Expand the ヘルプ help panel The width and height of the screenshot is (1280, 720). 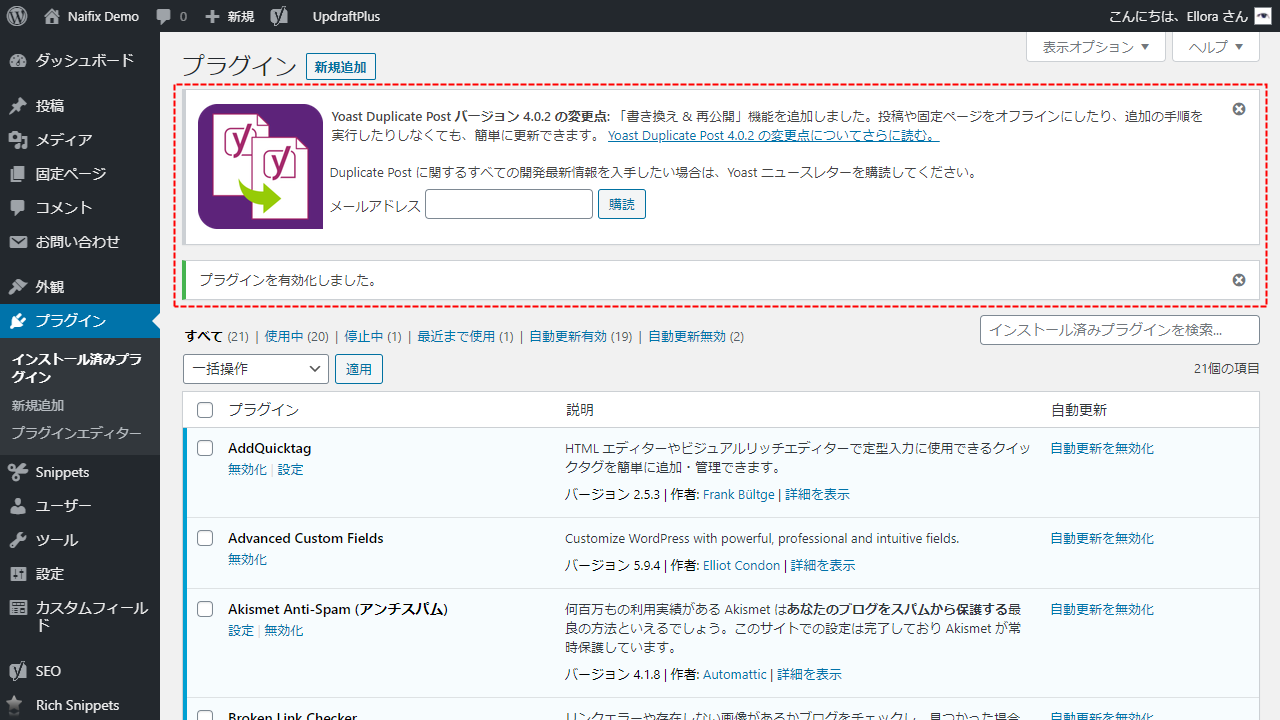pyautogui.click(x=1215, y=47)
